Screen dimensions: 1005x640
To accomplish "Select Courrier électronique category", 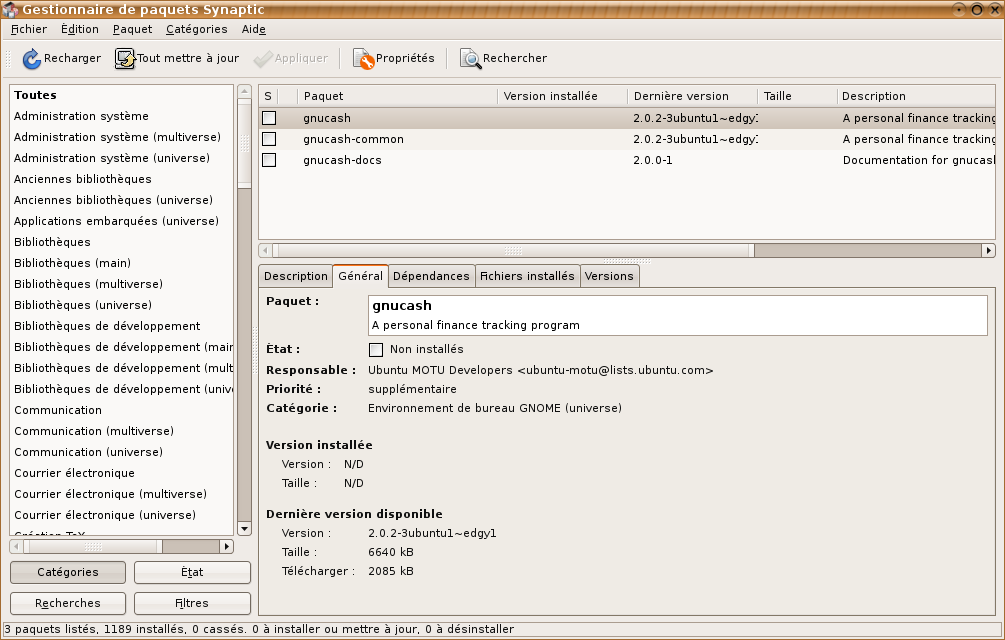I will (122, 473).
